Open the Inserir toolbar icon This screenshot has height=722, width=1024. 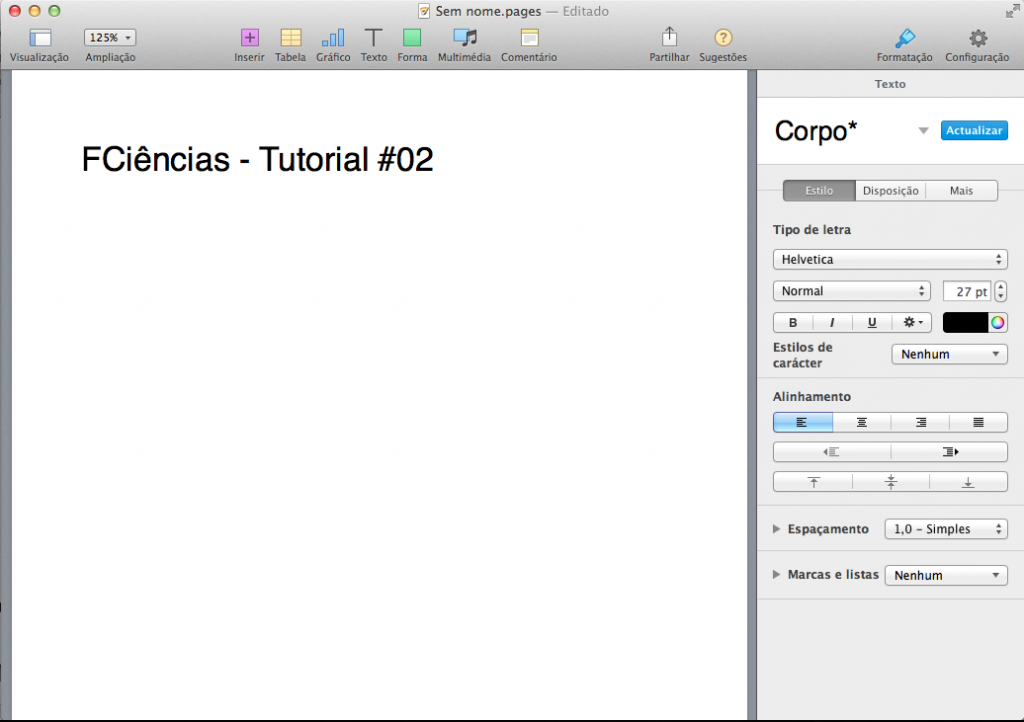249,38
